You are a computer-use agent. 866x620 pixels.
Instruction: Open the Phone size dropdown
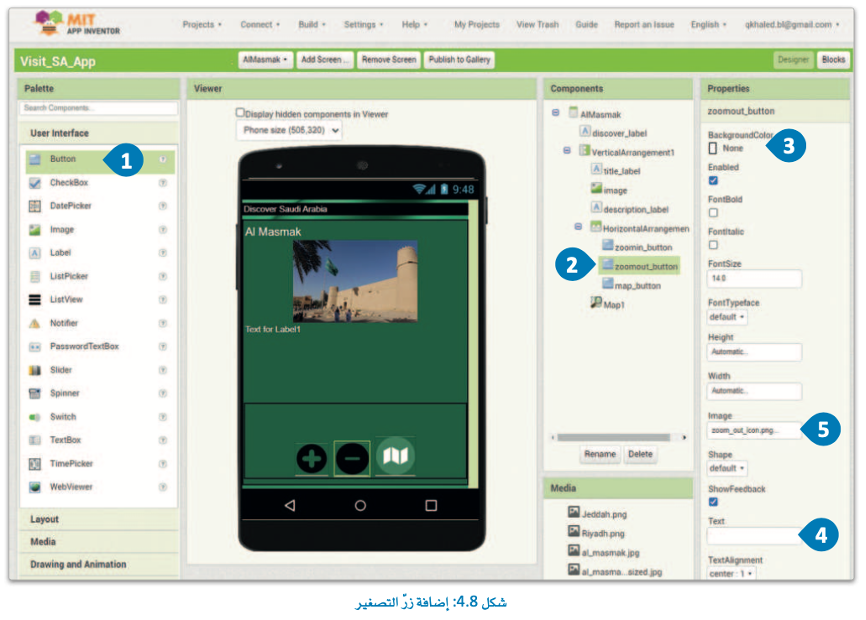pos(290,130)
